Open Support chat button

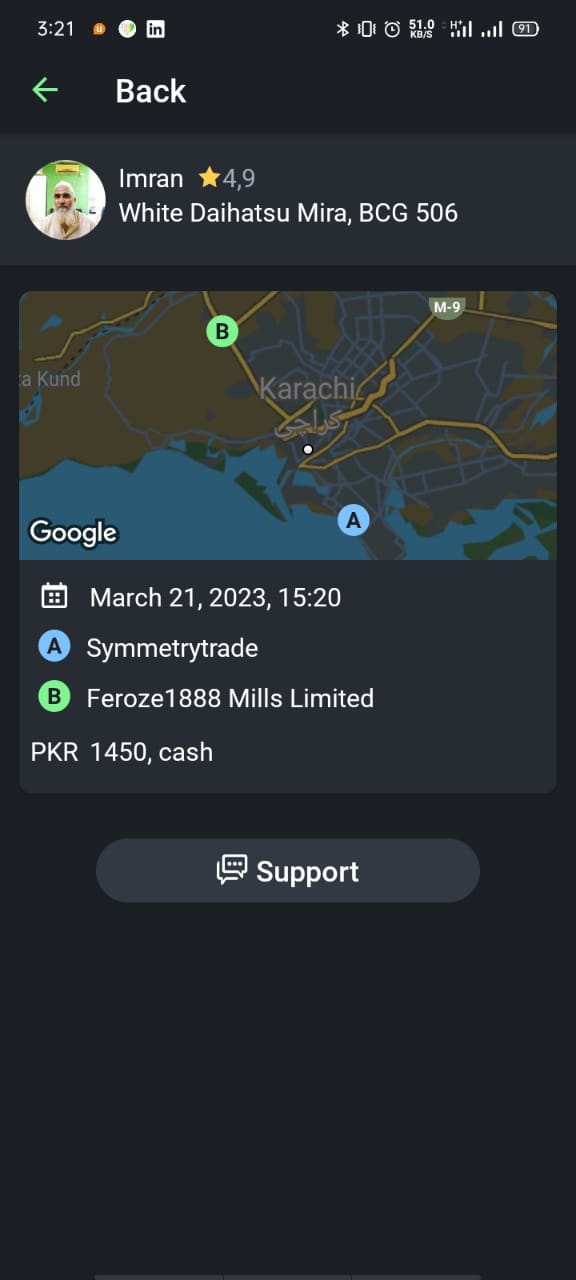pos(288,870)
